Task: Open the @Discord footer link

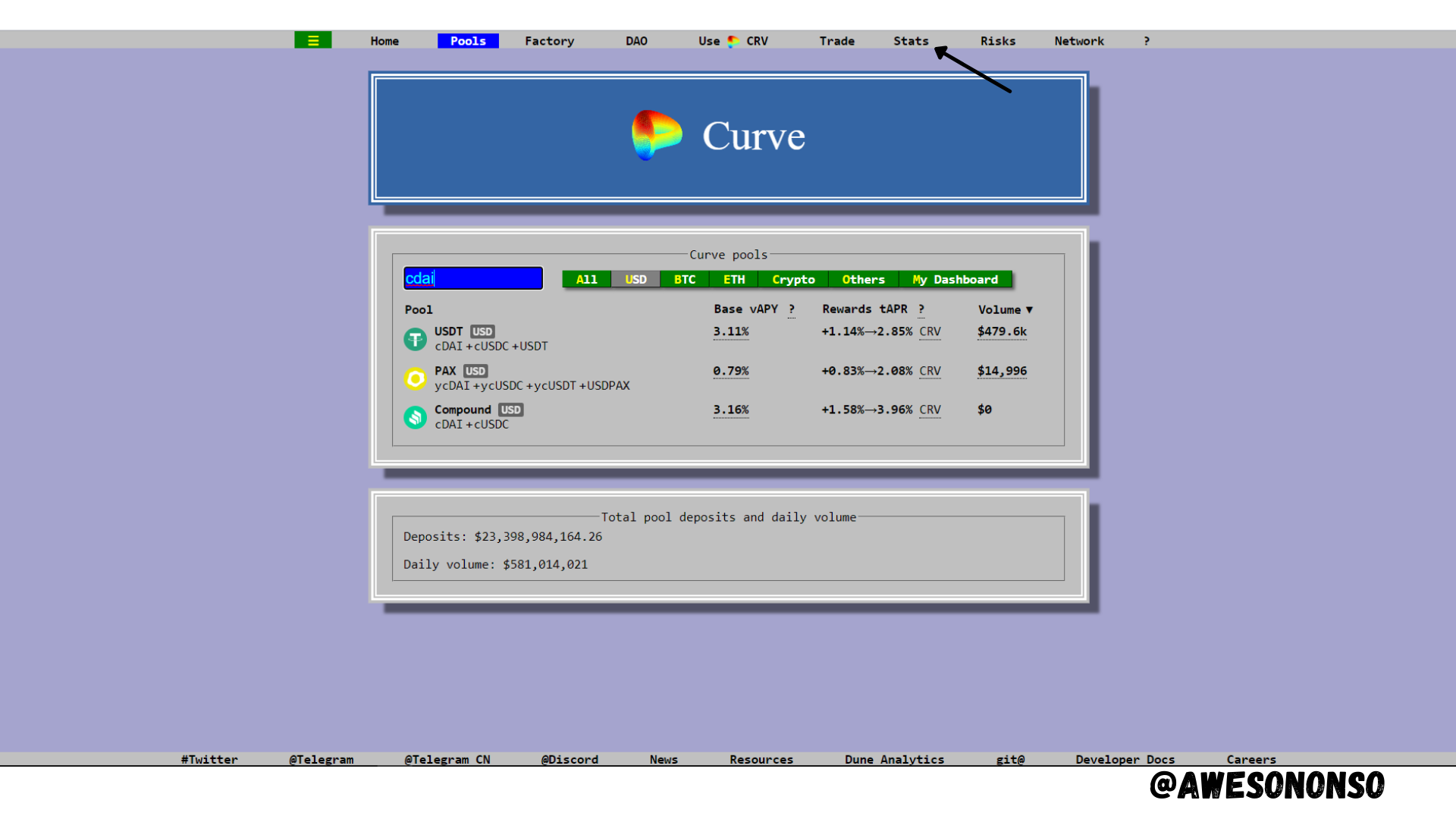Action: (x=570, y=759)
